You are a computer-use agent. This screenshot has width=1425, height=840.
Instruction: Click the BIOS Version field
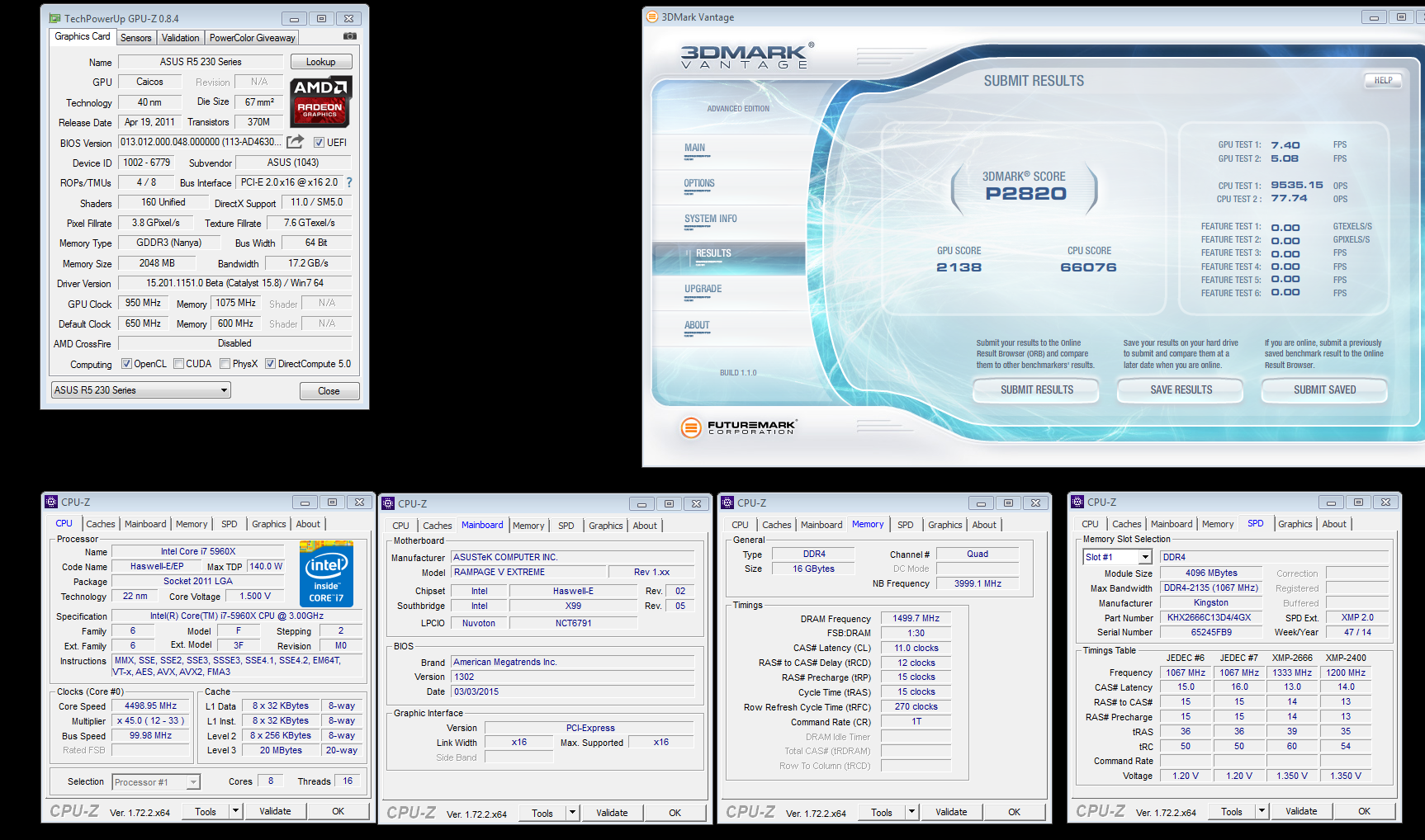click(x=201, y=142)
